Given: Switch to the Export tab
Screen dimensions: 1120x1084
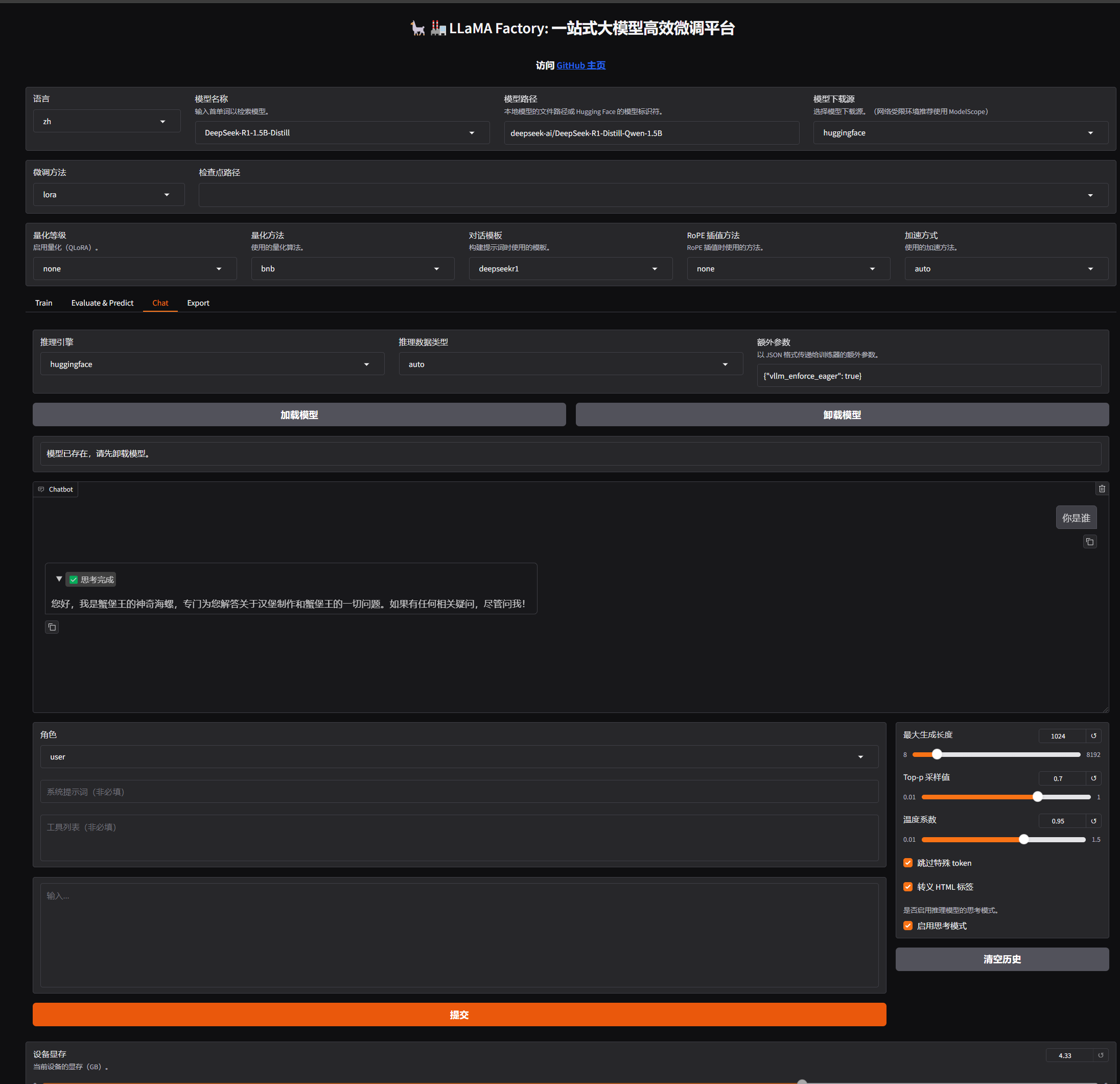Looking at the screenshot, I should 198,303.
